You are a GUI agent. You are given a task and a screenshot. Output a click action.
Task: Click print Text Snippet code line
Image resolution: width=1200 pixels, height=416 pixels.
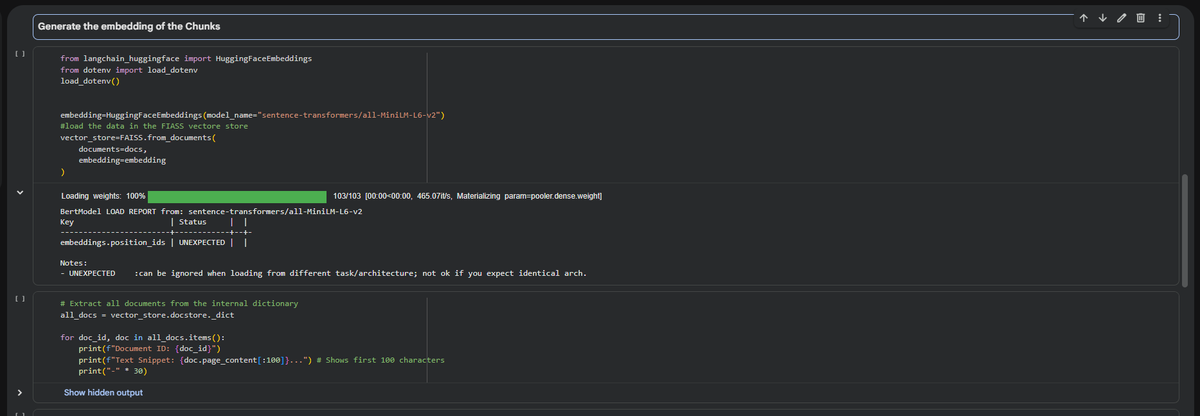click(x=261, y=359)
